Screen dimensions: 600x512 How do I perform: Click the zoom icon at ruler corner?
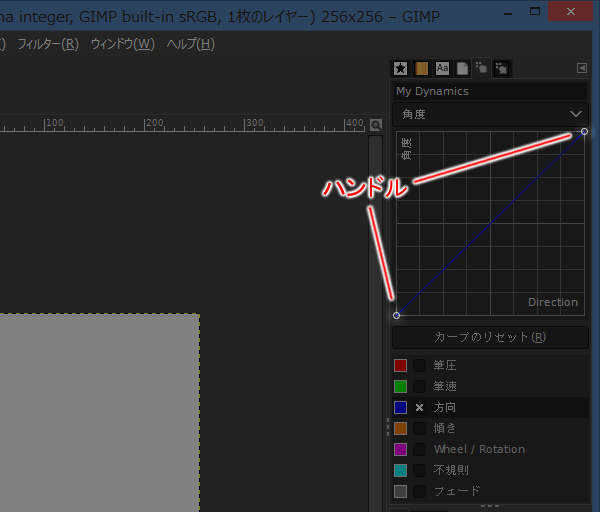[376, 125]
